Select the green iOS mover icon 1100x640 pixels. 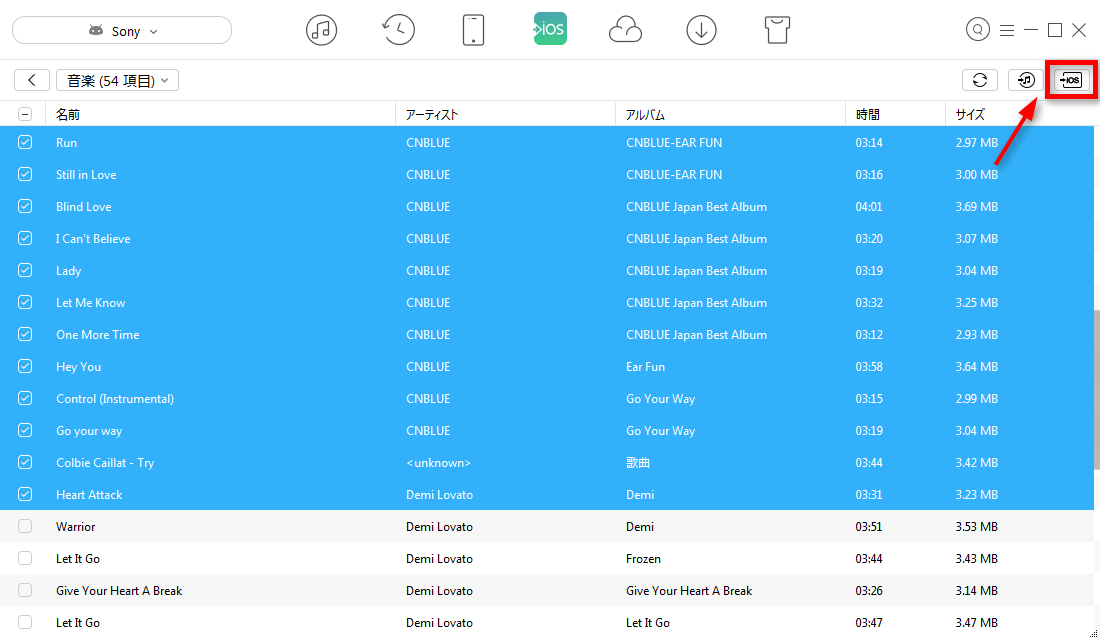point(550,29)
